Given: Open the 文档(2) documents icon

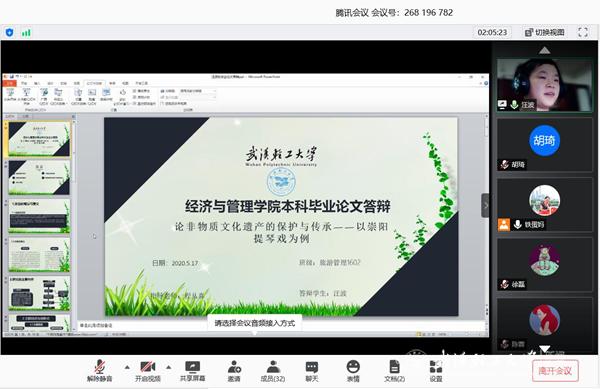Looking at the screenshot, I should click(x=395, y=371).
